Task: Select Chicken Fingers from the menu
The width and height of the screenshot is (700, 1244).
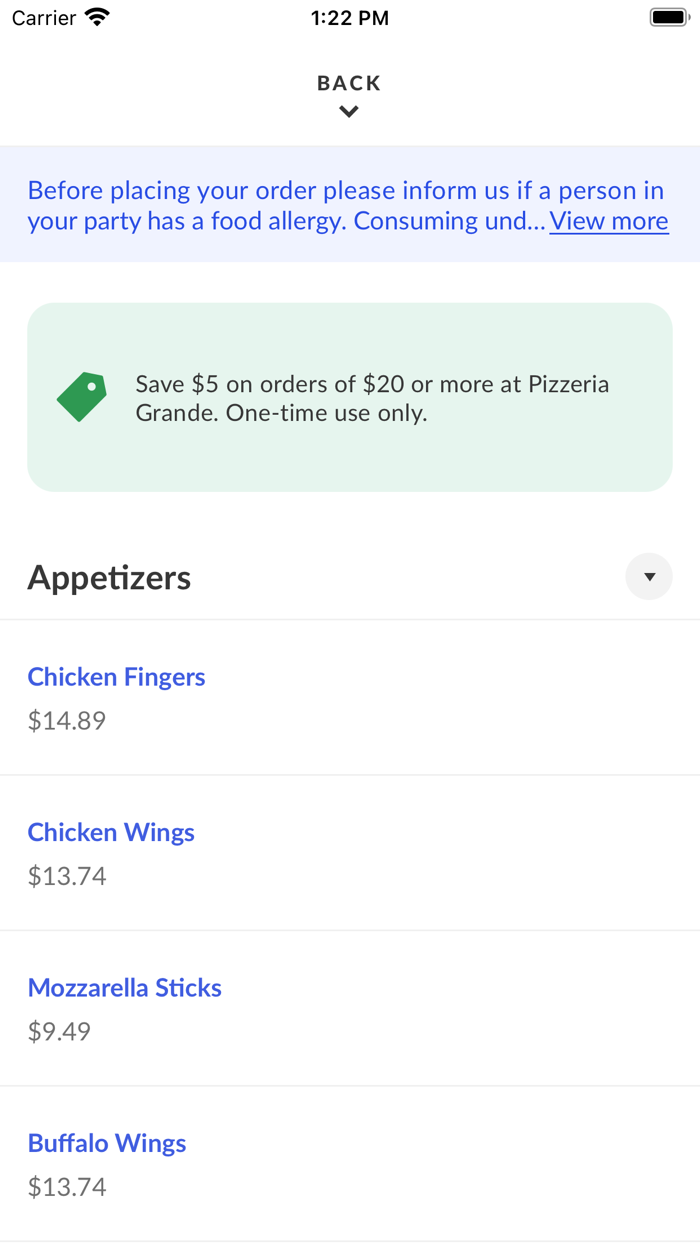Action: point(116,677)
